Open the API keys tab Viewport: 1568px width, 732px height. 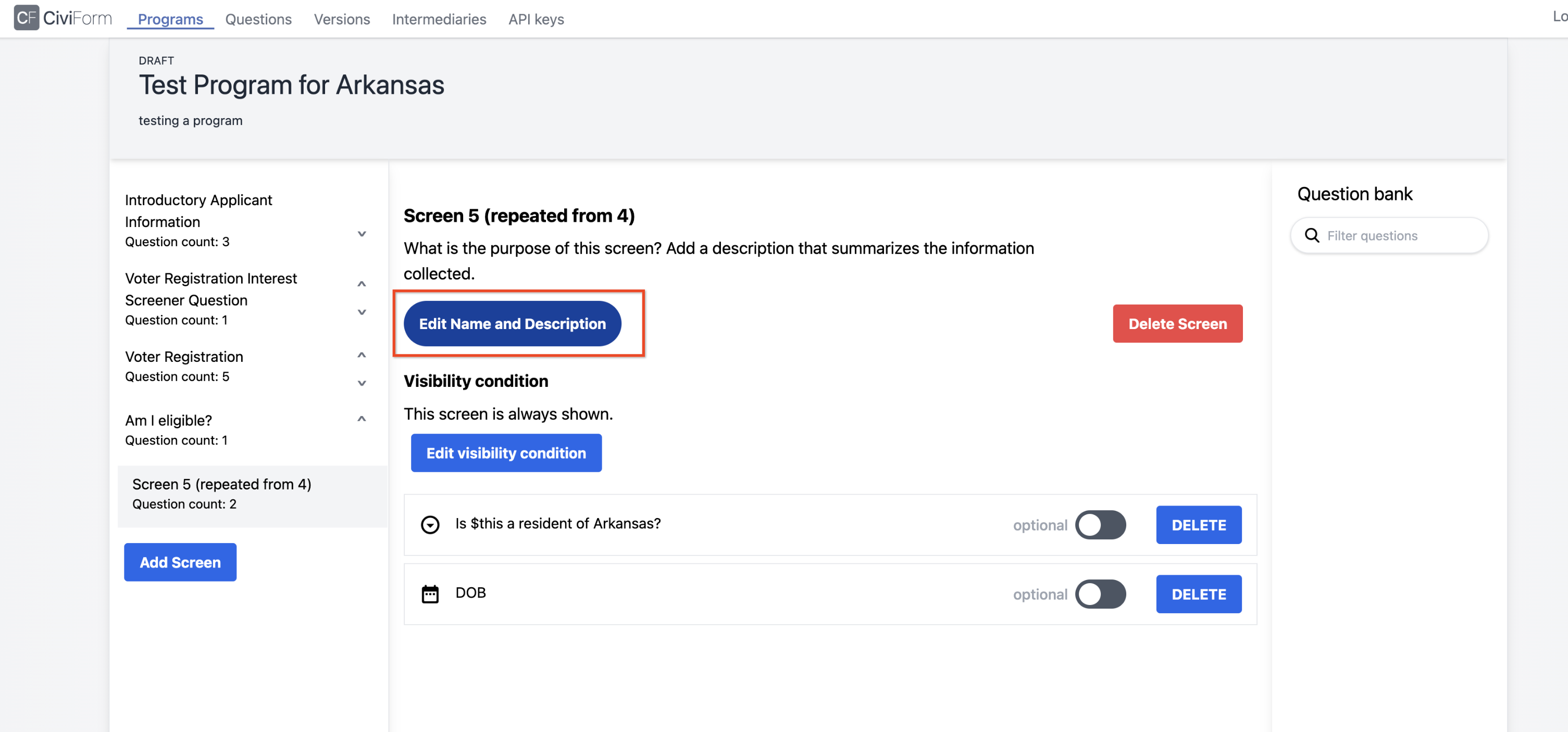(536, 19)
